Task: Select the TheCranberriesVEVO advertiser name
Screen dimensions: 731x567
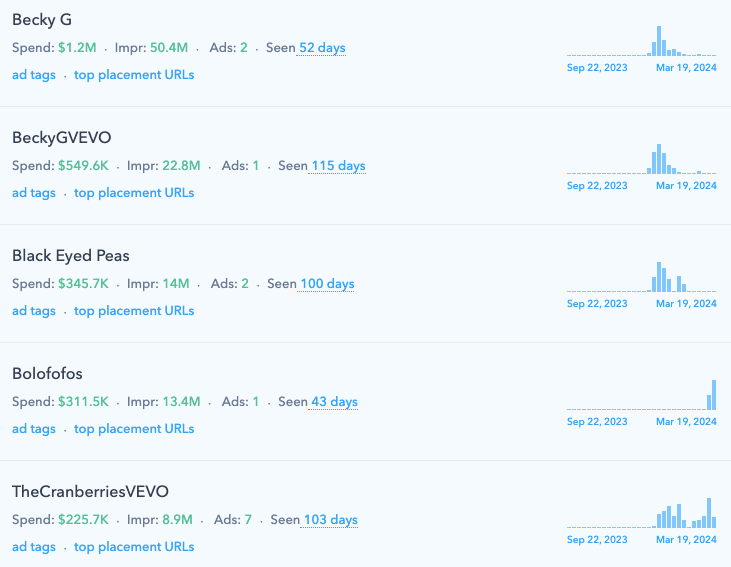Action: 90,492
